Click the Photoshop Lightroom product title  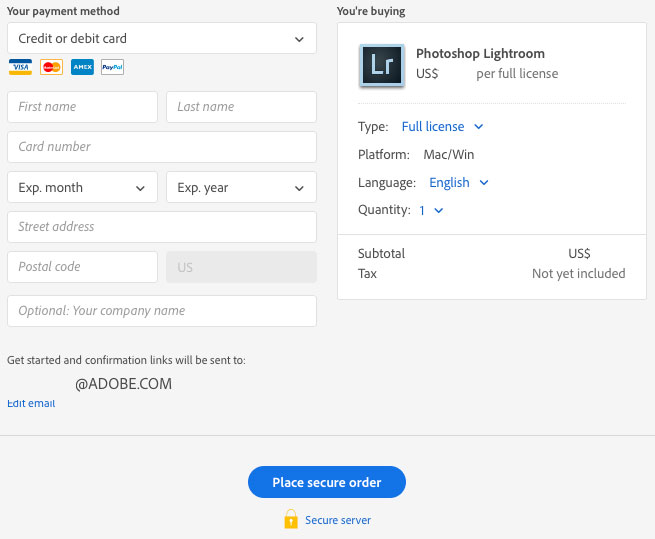[480, 53]
